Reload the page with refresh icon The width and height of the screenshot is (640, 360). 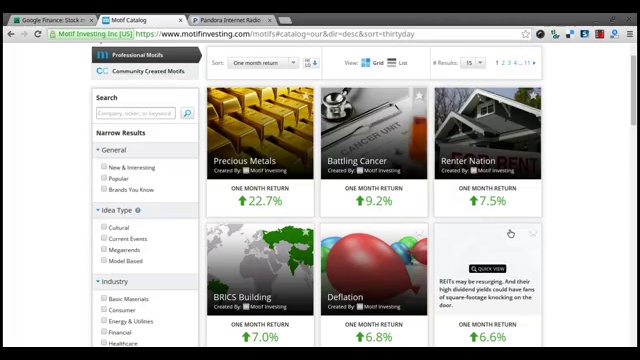point(38,34)
